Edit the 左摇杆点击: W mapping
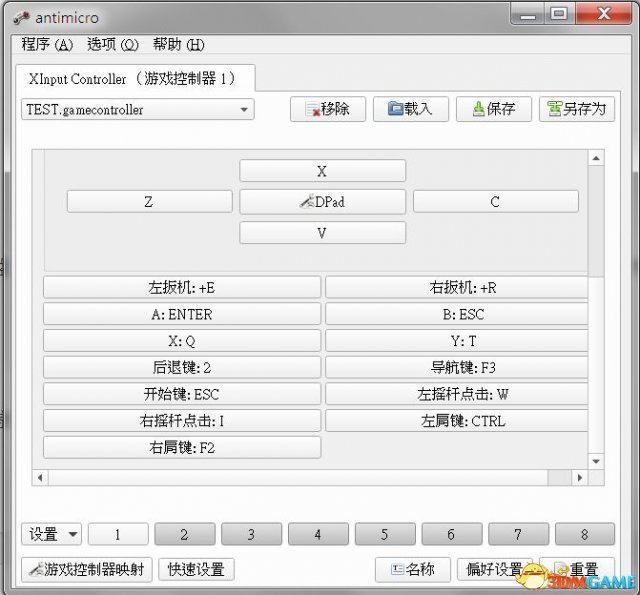The height and width of the screenshot is (595, 640). pyautogui.click(x=457, y=394)
